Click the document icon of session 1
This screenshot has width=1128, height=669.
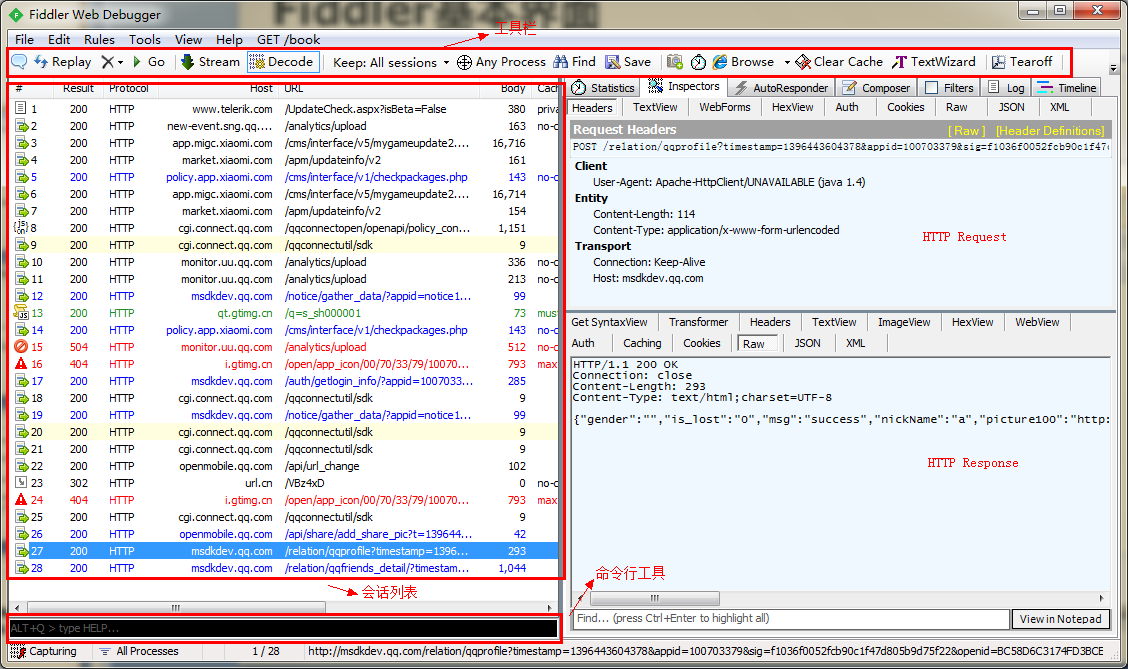[x=21, y=109]
